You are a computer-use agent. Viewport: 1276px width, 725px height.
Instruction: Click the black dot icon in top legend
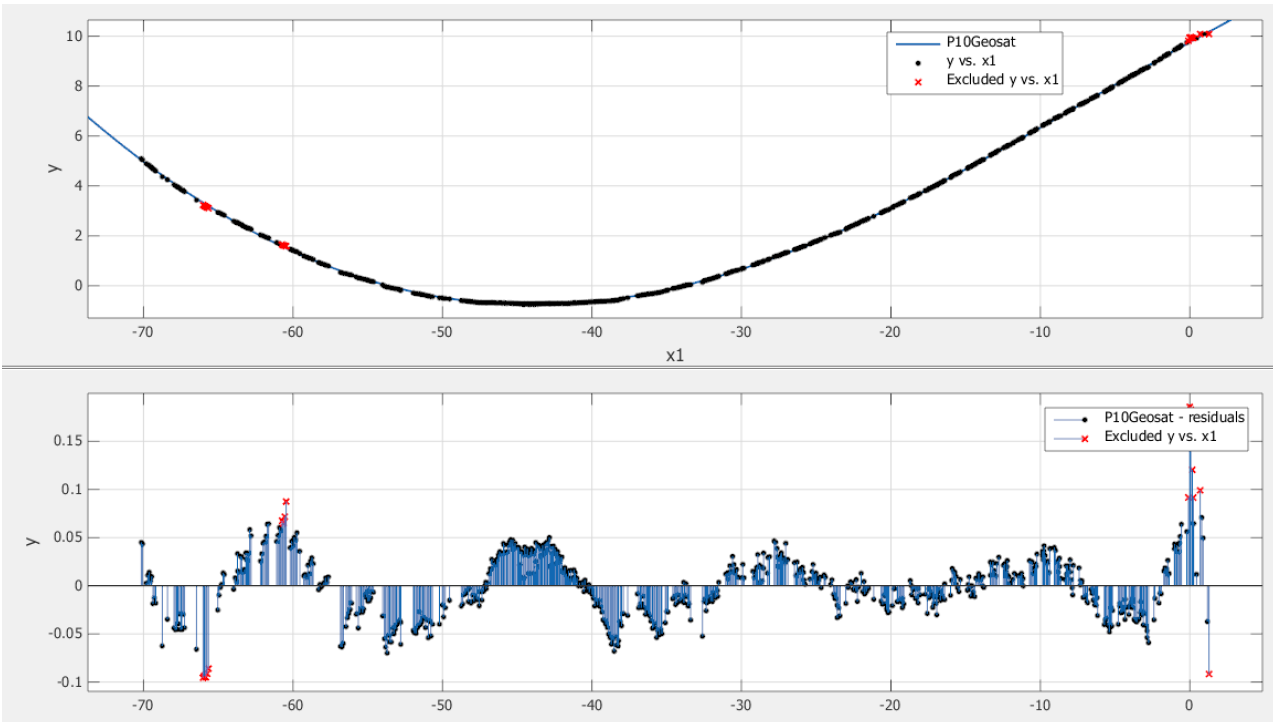(x=917, y=62)
